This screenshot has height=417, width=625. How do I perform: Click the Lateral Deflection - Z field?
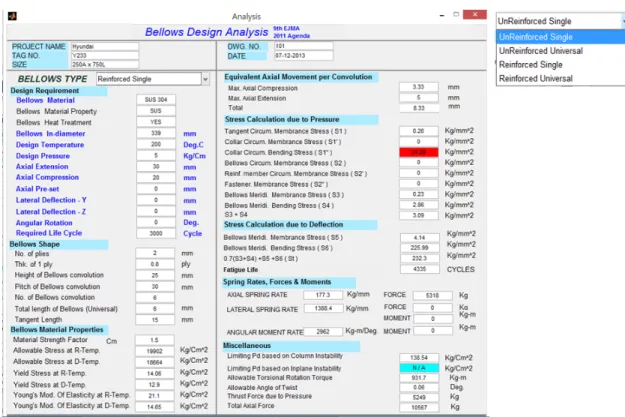(x=156, y=211)
